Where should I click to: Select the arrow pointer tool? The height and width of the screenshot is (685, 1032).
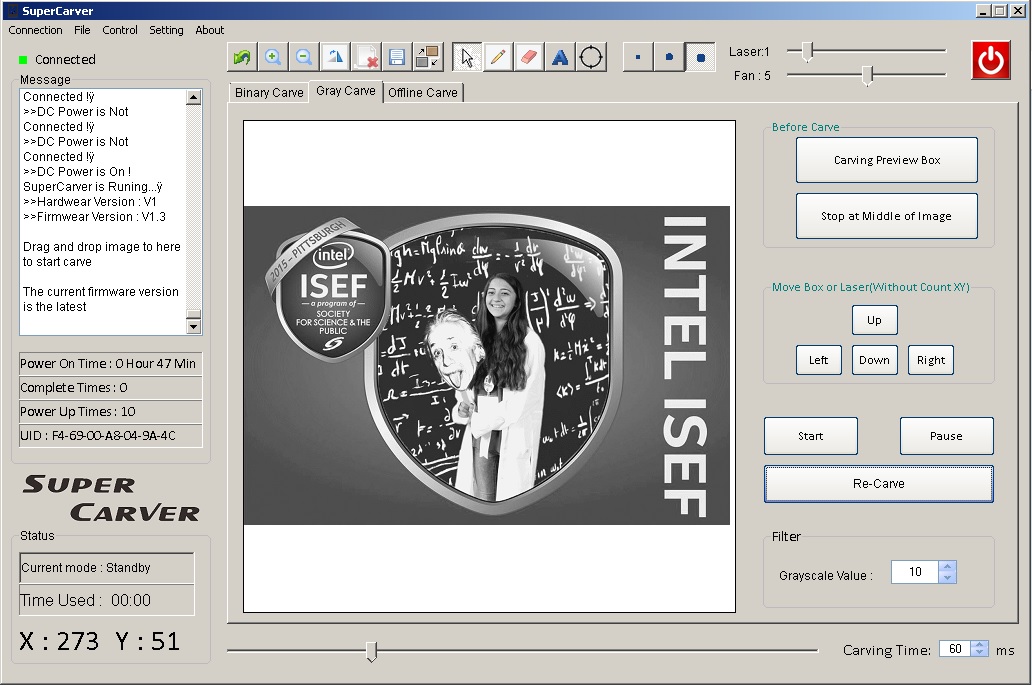(x=467, y=57)
